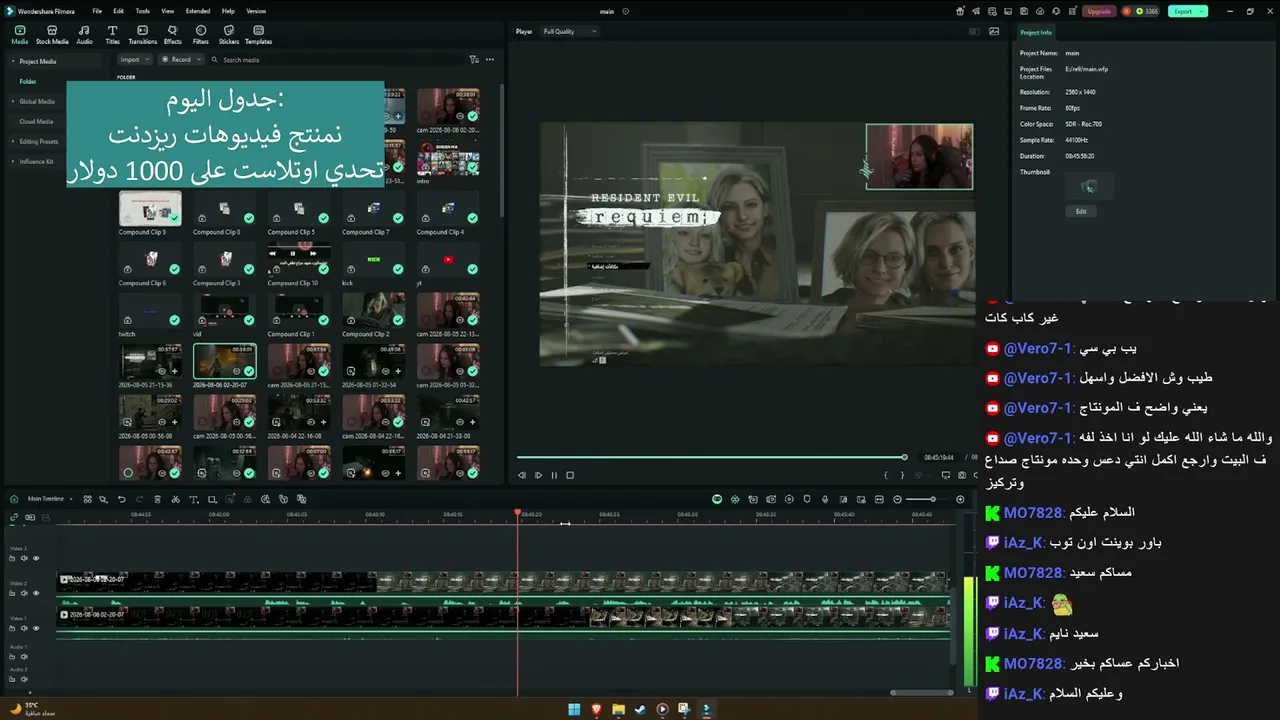Mute the Audio 1 track

click(x=24, y=656)
